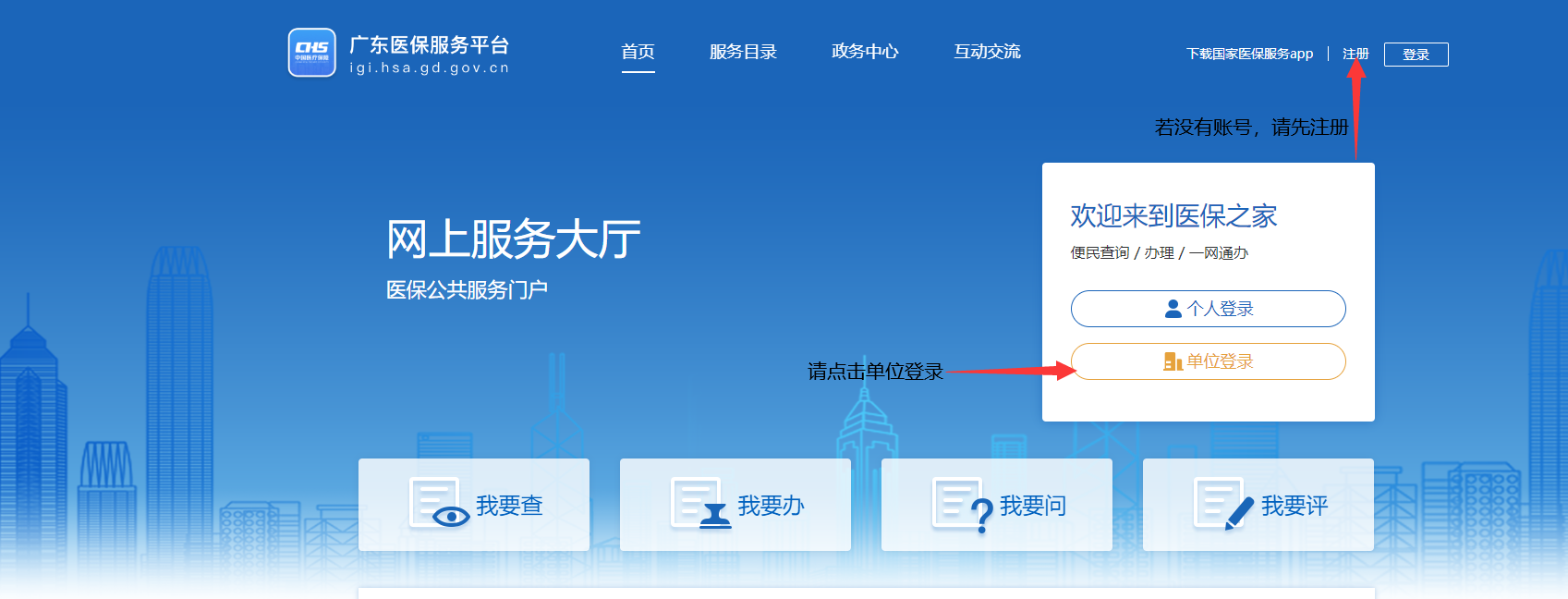Open the 我要问 question mark icon
This screenshot has height=599, width=1568.
[x=962, y=505]
